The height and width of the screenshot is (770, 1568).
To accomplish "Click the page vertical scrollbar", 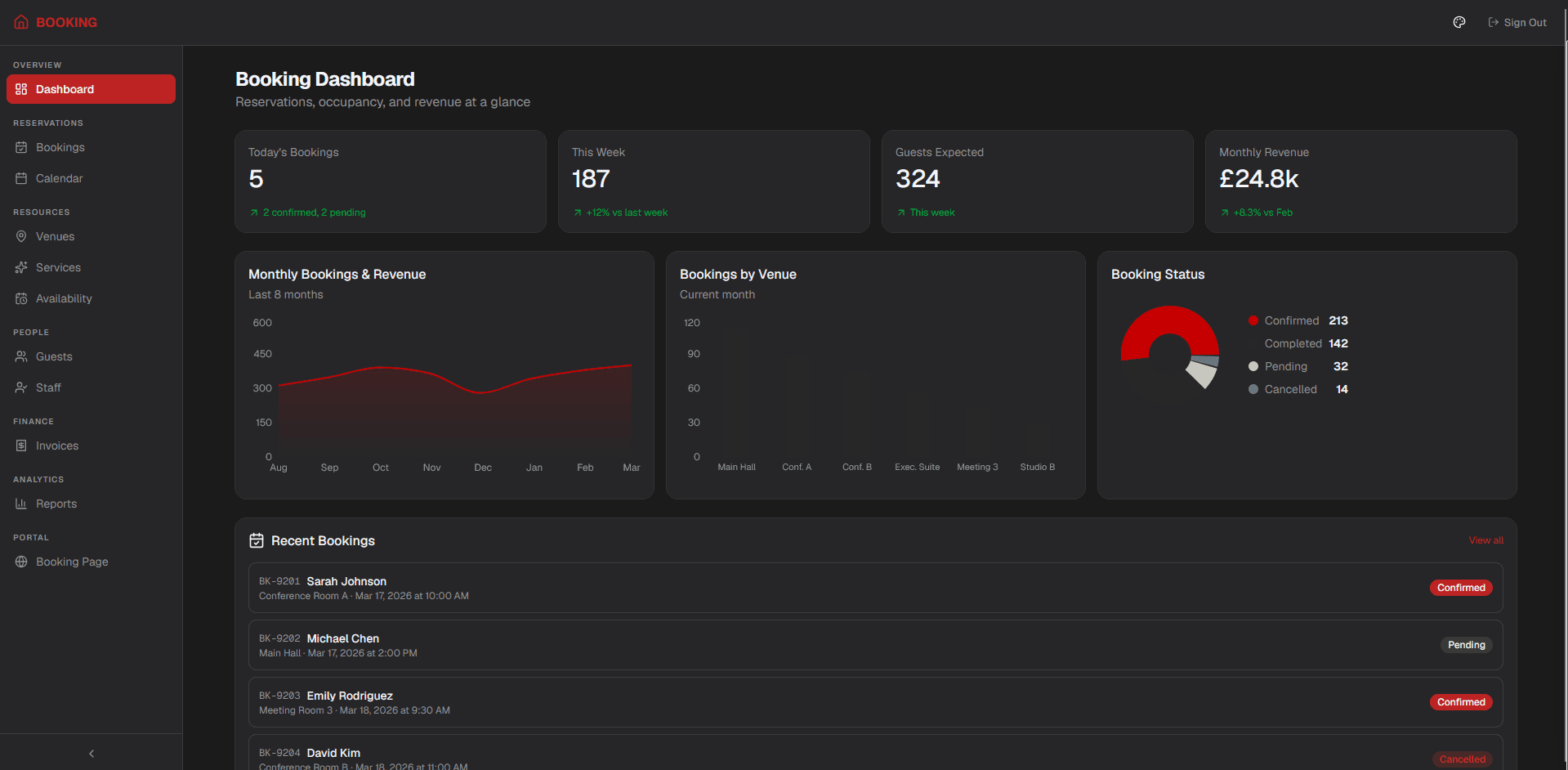I will click(1566, 385).
